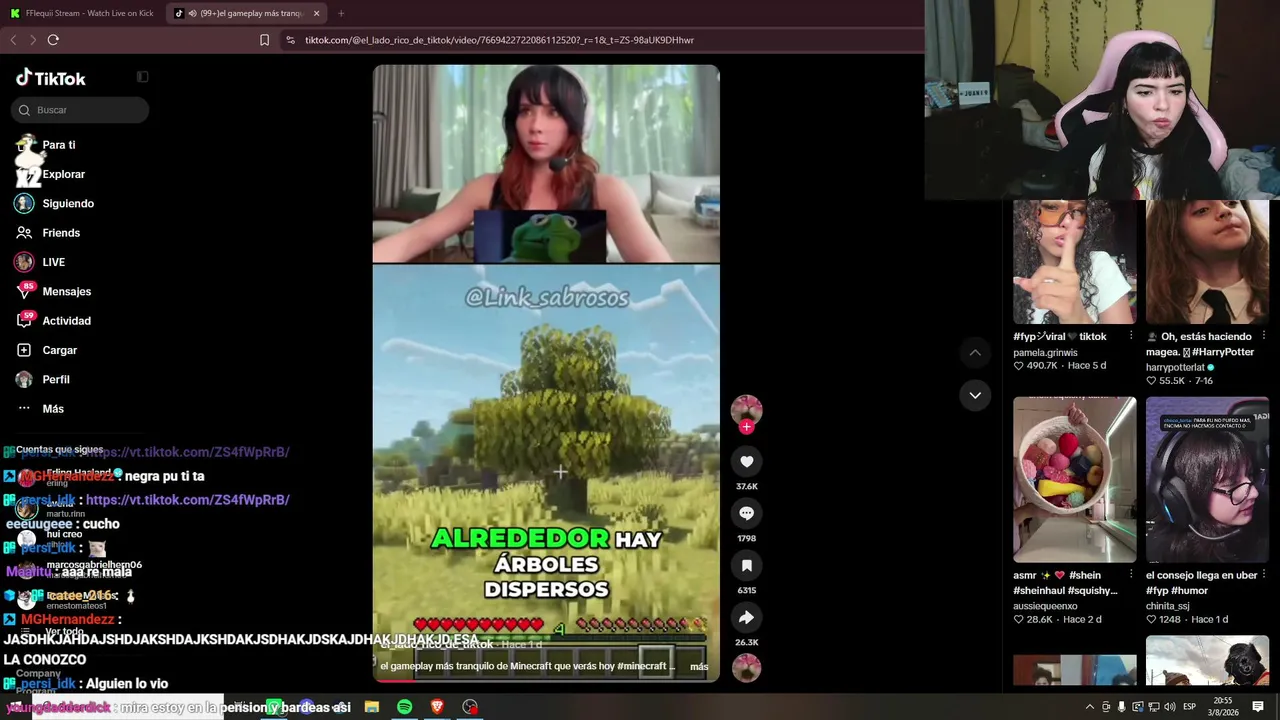Open the comments on the video
Image resolution: width=1280 pixels, height=720 pixels.
746,513
